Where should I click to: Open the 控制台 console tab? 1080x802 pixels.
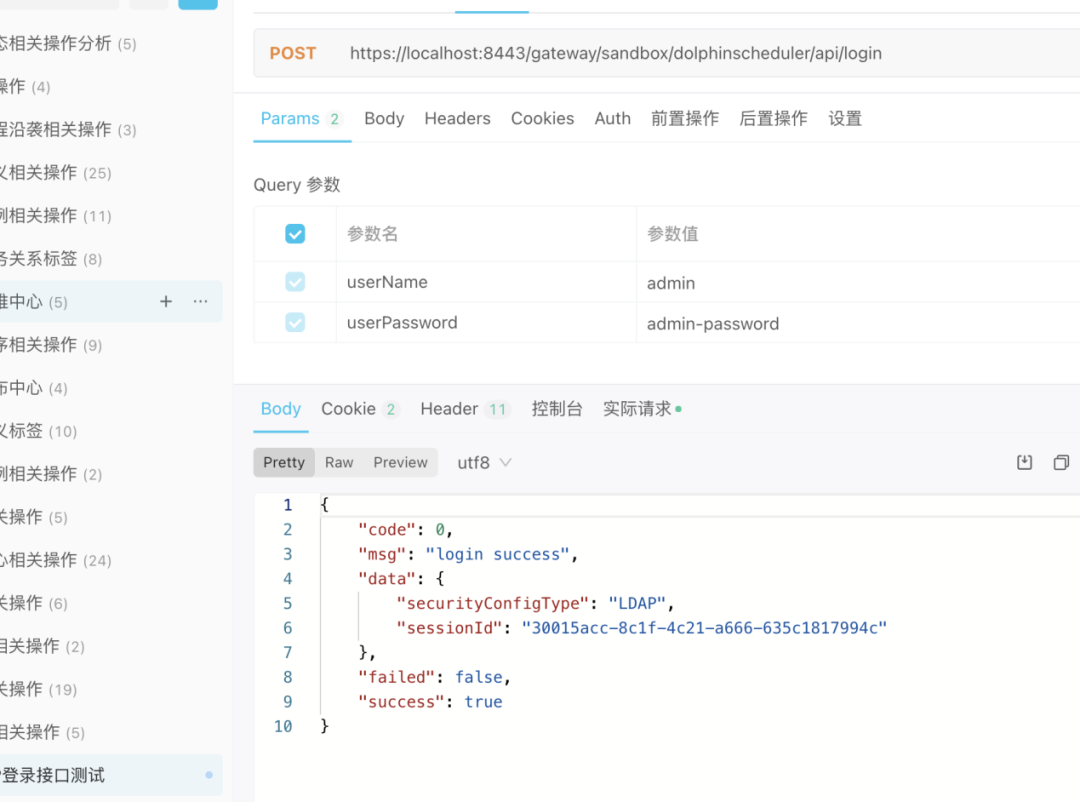(557, 409)
